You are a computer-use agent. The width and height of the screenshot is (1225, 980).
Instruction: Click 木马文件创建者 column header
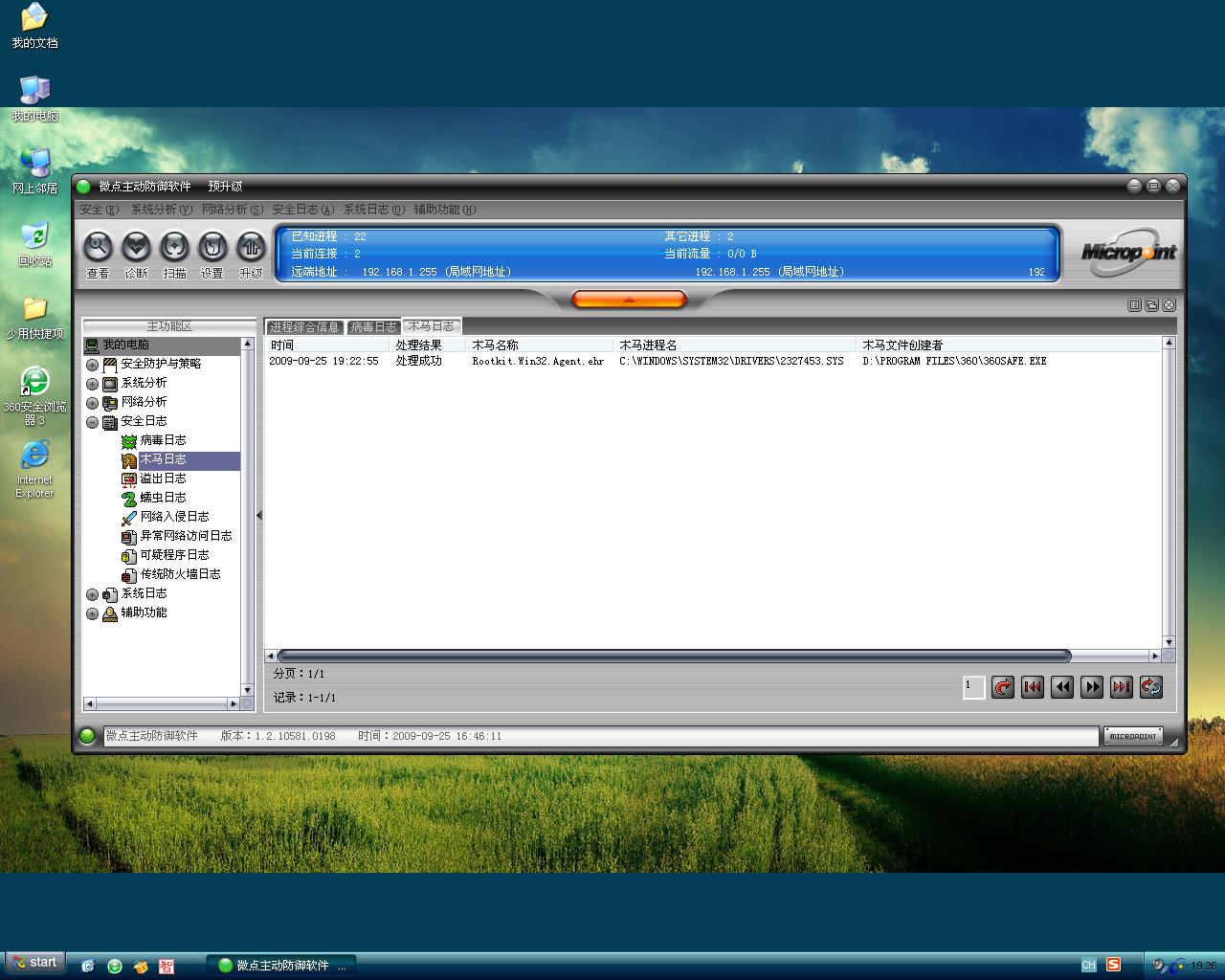tap(1009, 345)
